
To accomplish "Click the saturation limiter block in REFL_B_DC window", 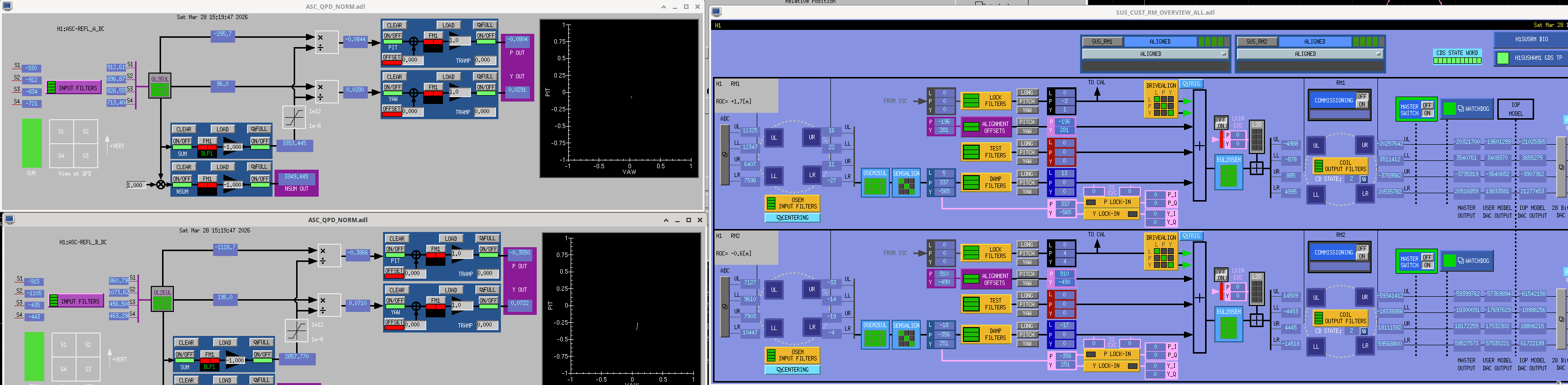I will (297, 331).
